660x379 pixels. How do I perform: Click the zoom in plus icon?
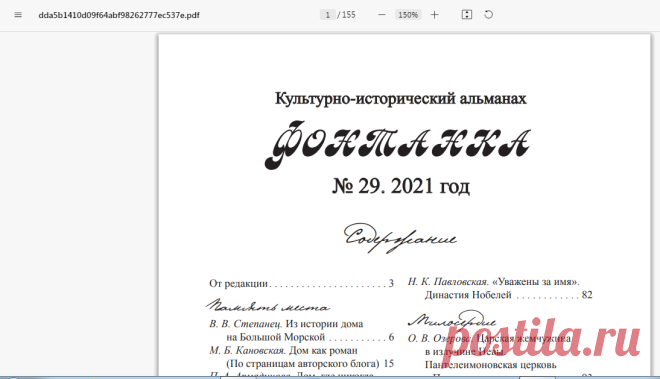pos(434,15)
